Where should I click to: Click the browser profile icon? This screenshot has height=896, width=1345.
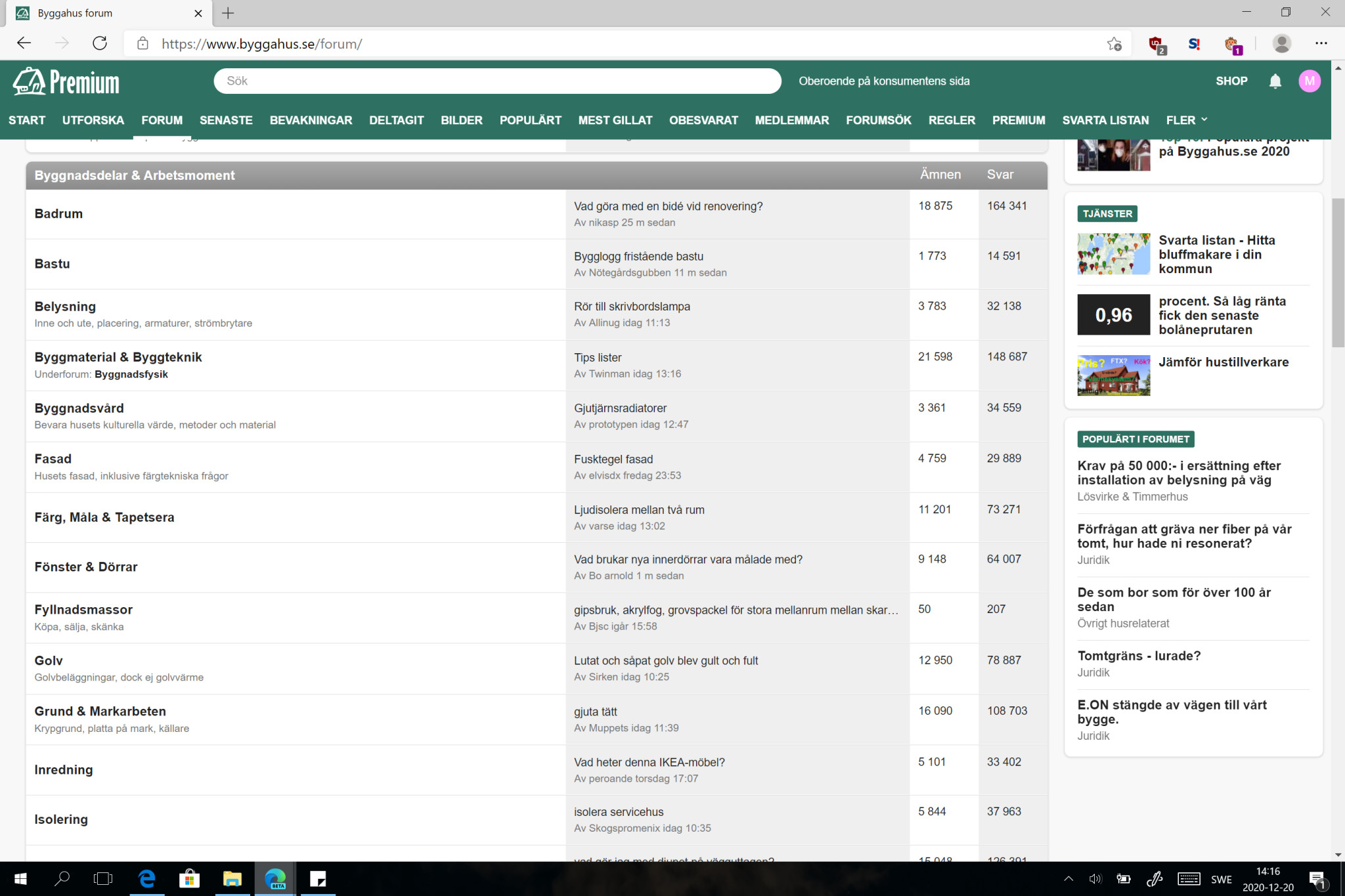pyautogui.click(x=1281, y=44)
